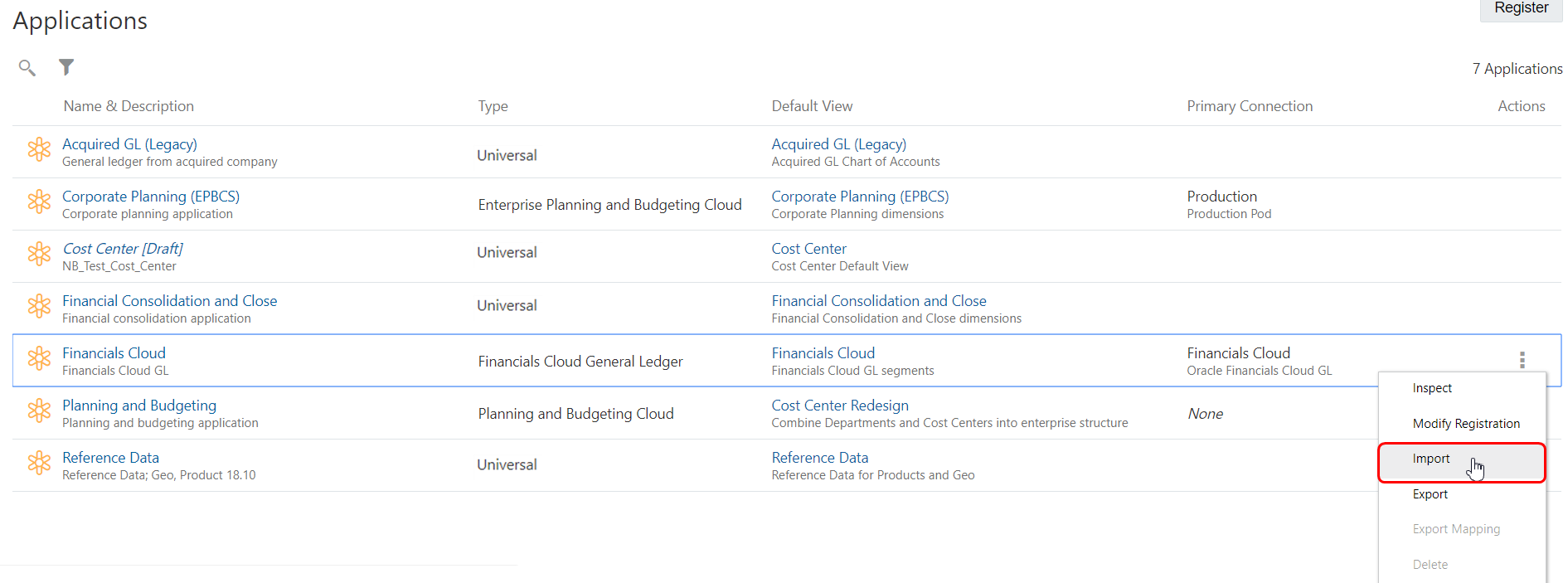Select Delete in the actions menu

1430,565
